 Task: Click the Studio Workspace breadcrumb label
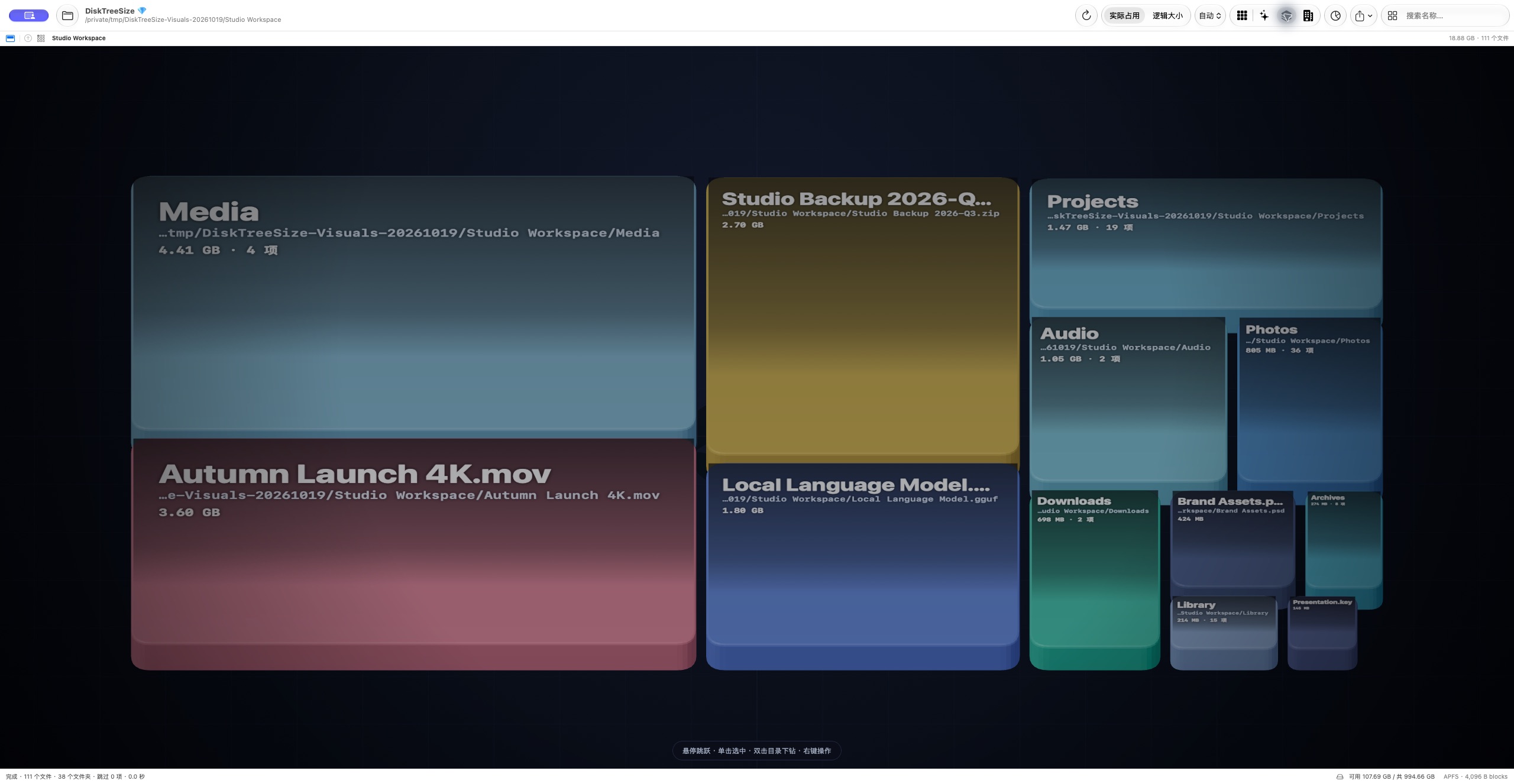point(79,38)
